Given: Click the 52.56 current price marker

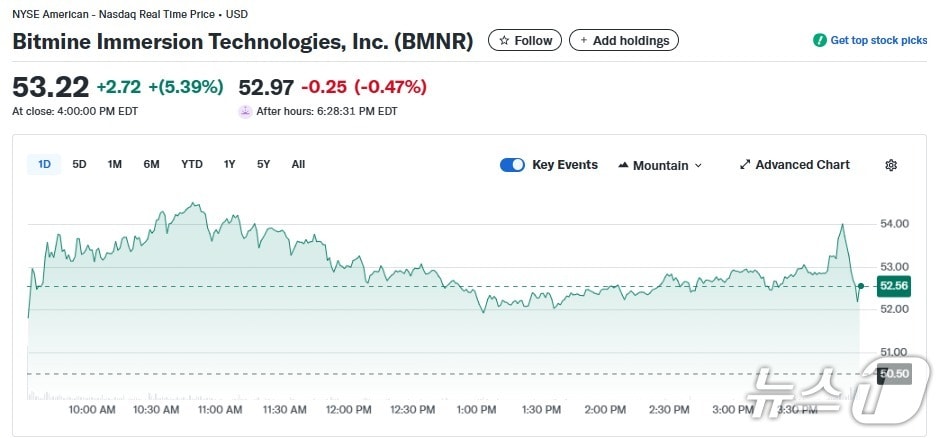Looking at the screenshot, I should [893, 286].
